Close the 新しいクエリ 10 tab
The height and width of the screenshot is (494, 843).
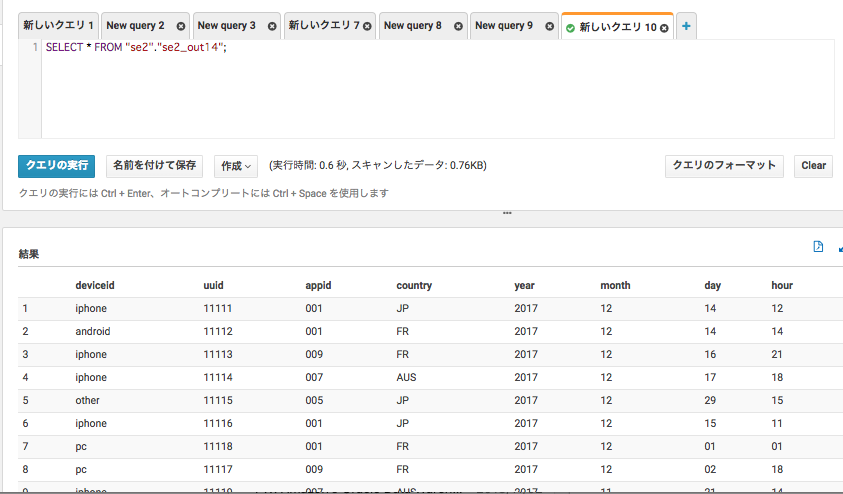tap(665, 28)
